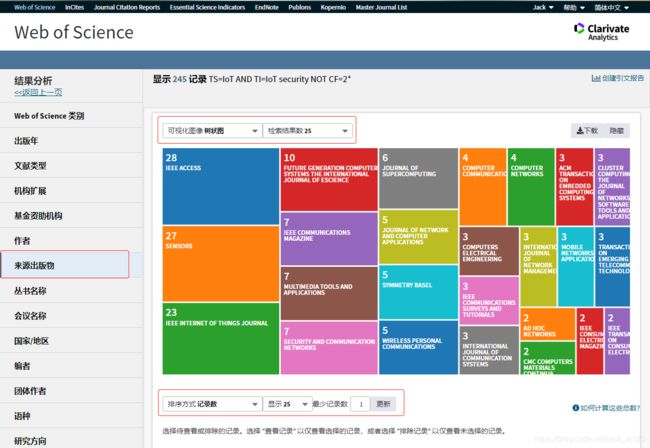Click Journal of Network and Computer Applications block

418,237
